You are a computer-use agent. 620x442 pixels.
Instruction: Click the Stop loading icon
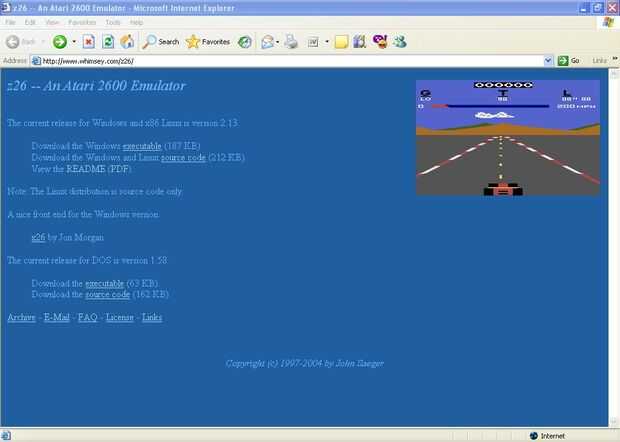(89, 42)
